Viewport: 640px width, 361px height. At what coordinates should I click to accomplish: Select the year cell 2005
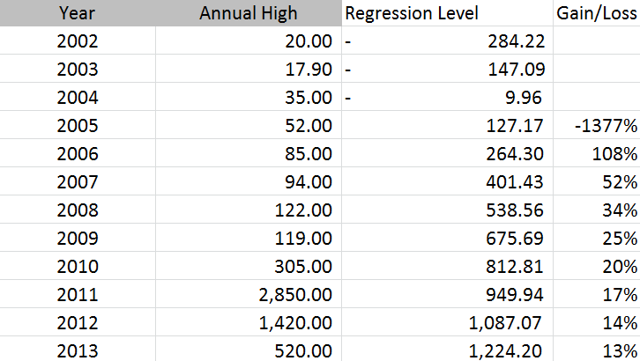coord(78,125)
